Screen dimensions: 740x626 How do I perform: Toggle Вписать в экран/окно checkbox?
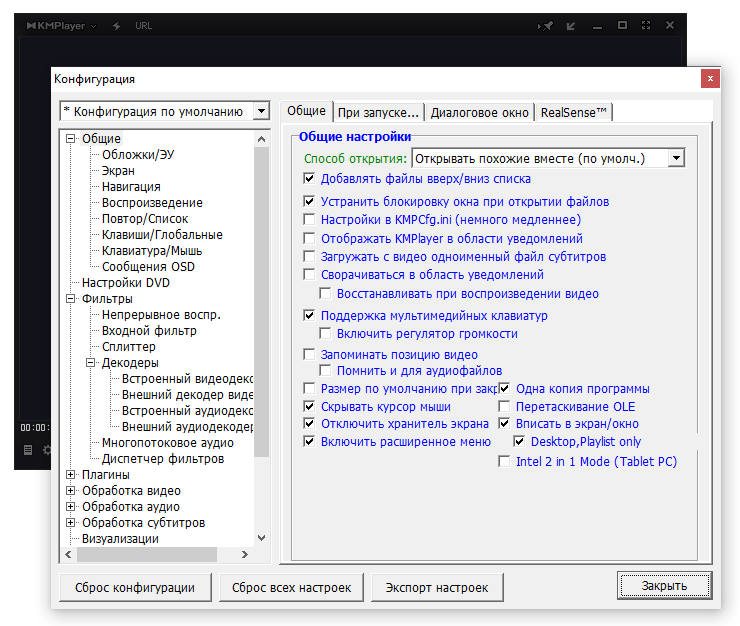pos(504,423)
